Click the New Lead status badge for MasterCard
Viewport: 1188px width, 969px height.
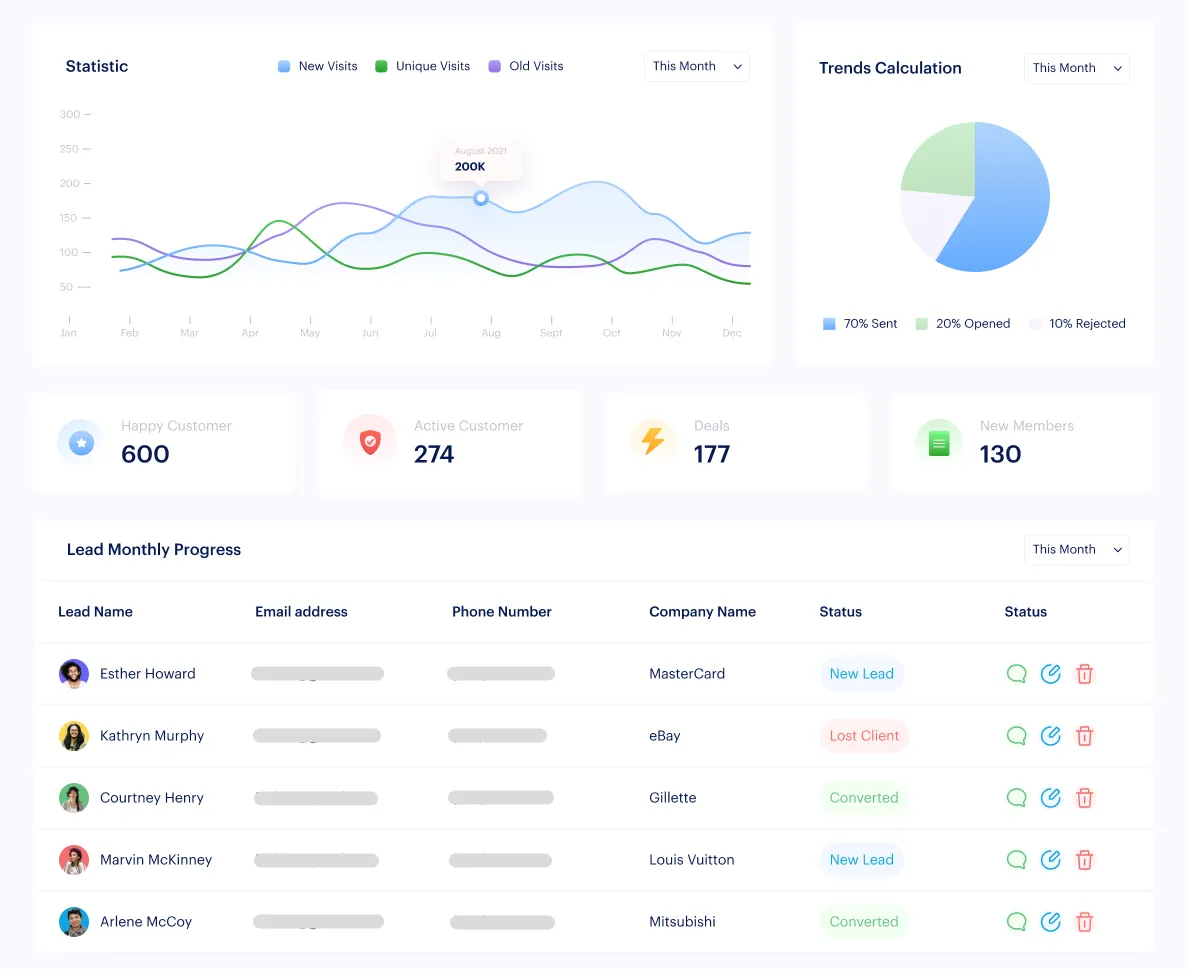[861, 674]
